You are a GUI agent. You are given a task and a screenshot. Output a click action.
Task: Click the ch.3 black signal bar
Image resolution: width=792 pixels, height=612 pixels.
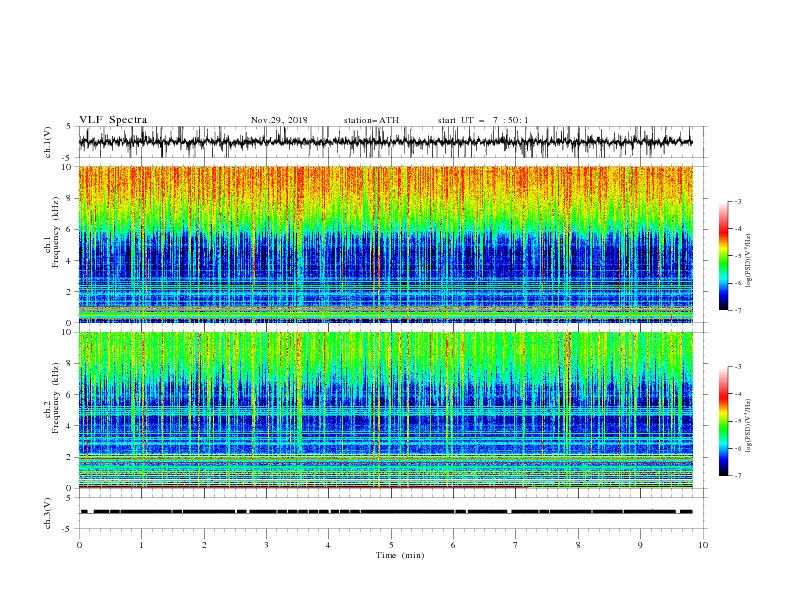click(x=386, y=512)
